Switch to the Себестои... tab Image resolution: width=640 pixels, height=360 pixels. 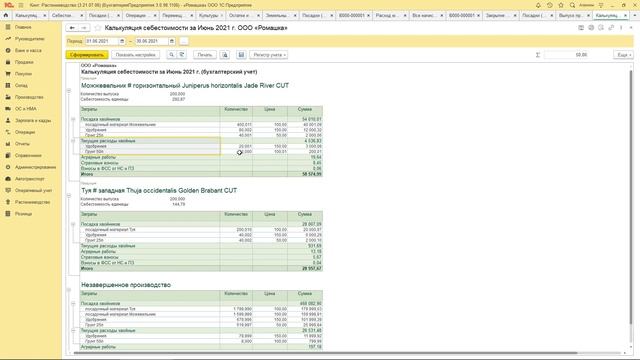coord(67,16)
